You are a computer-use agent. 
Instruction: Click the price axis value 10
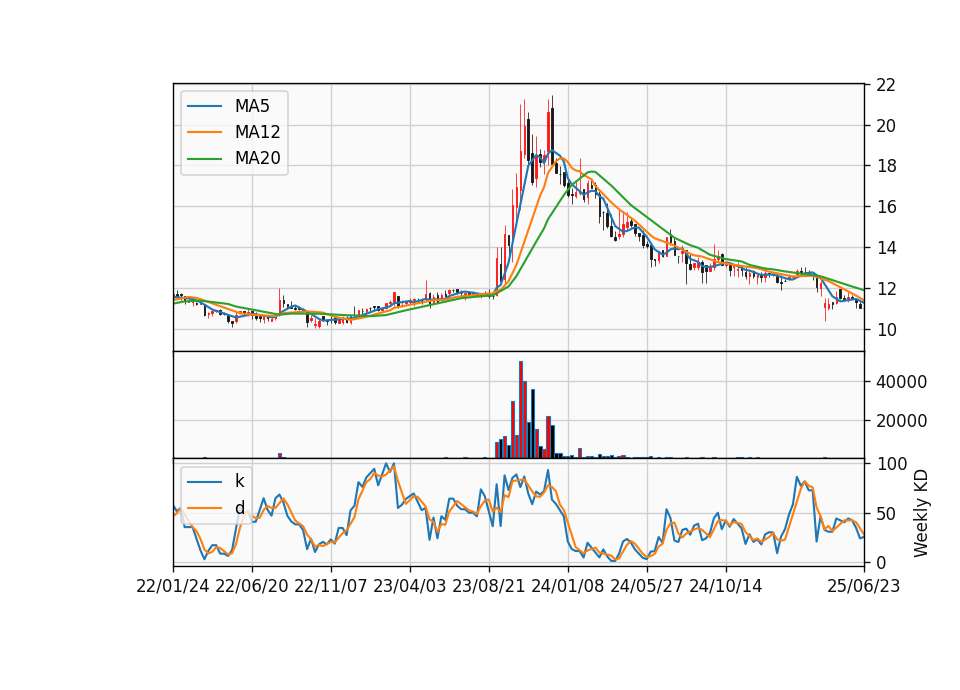click(x=886, y=330)
